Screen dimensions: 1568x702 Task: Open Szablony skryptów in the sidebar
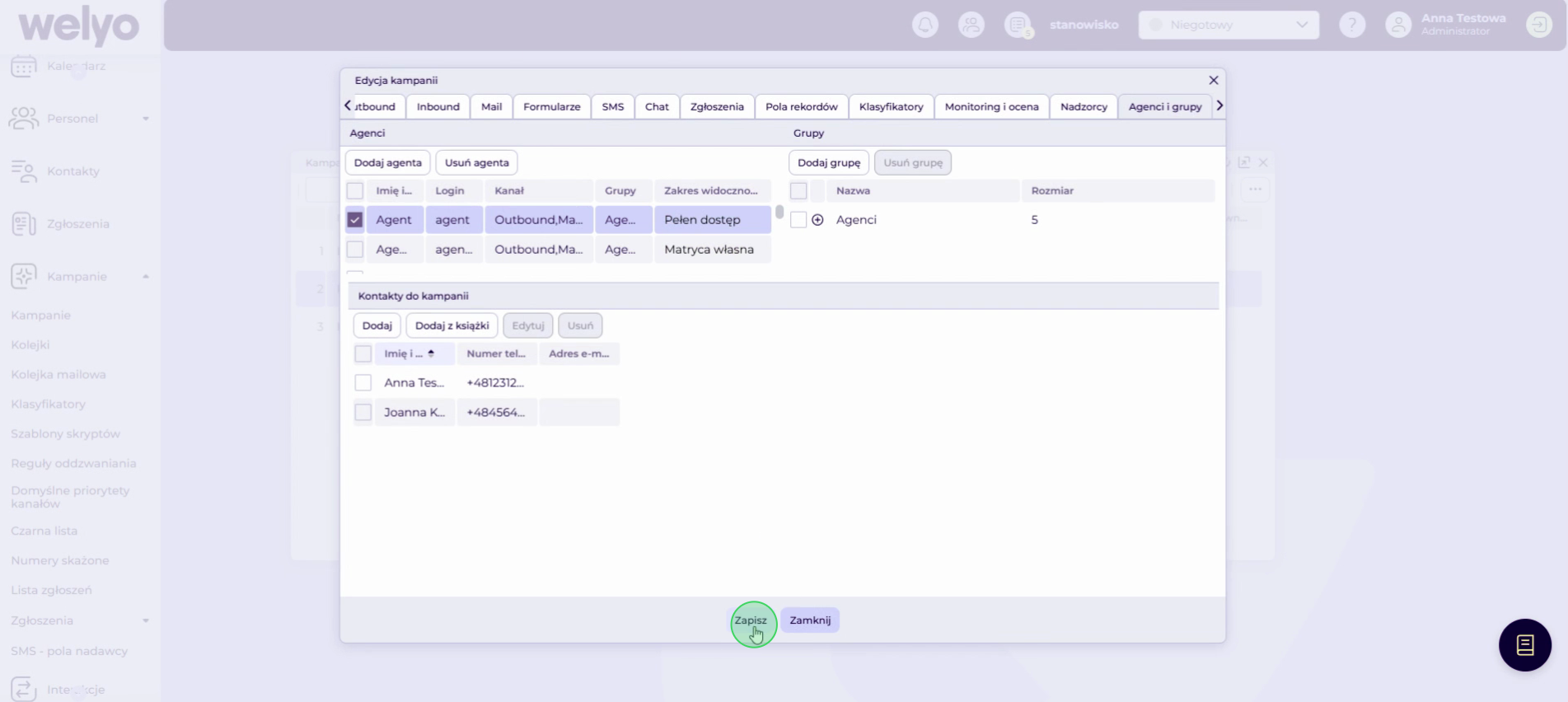point(66,434)
